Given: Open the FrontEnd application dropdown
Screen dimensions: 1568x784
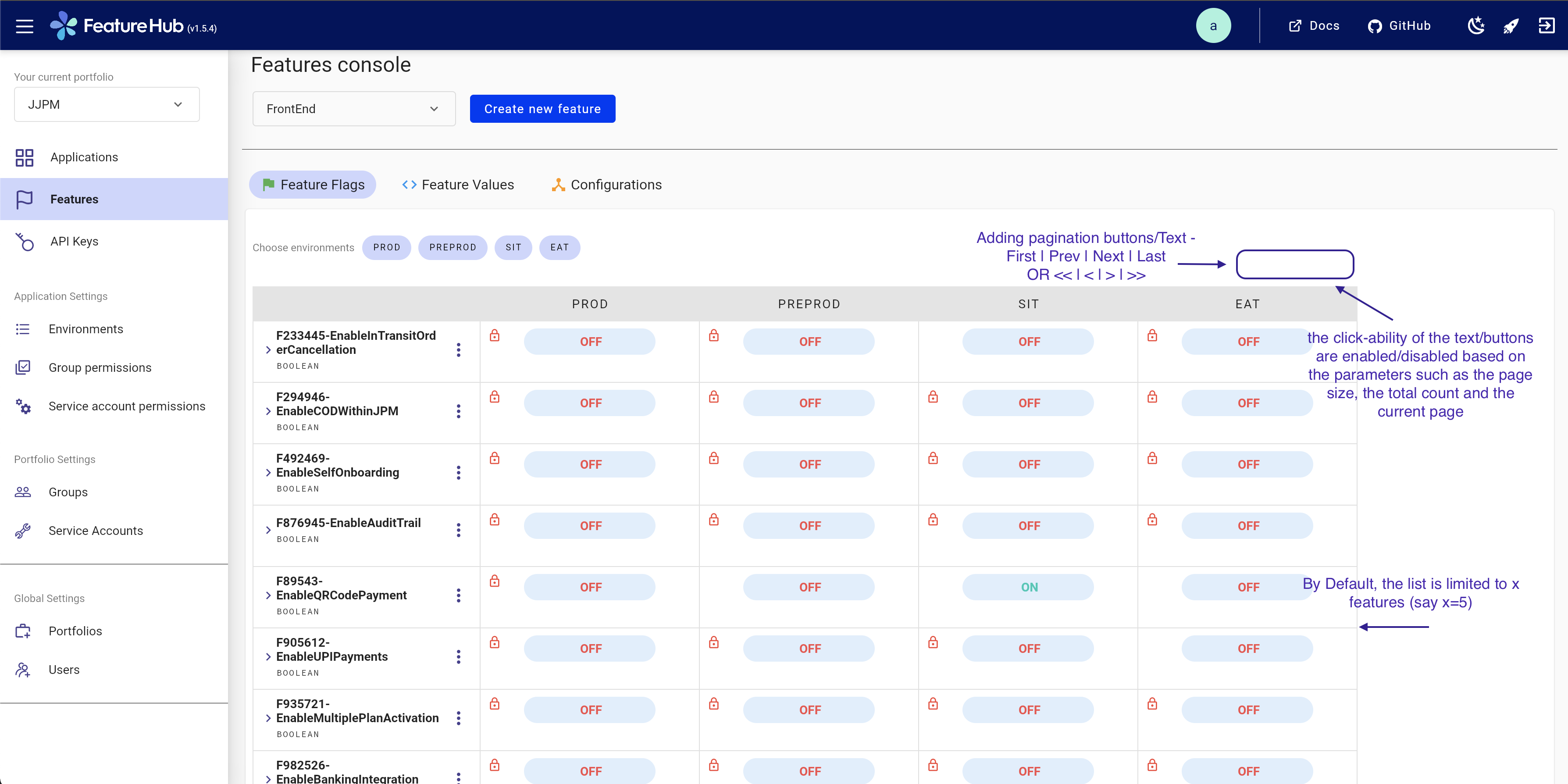Looking at the screenshot, I should point(354,108).
